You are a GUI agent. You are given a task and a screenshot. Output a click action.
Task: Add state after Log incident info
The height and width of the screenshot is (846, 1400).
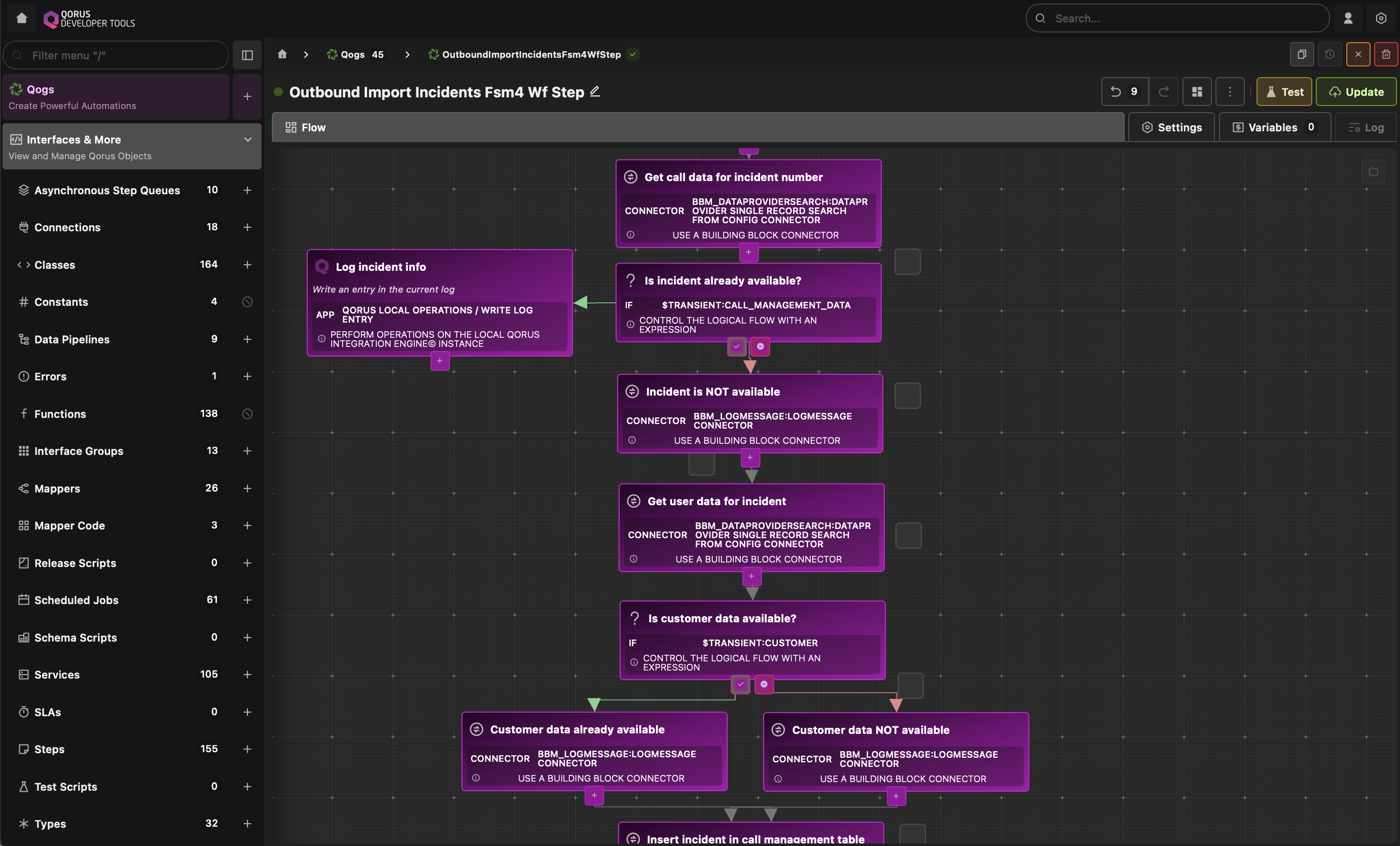440,361
